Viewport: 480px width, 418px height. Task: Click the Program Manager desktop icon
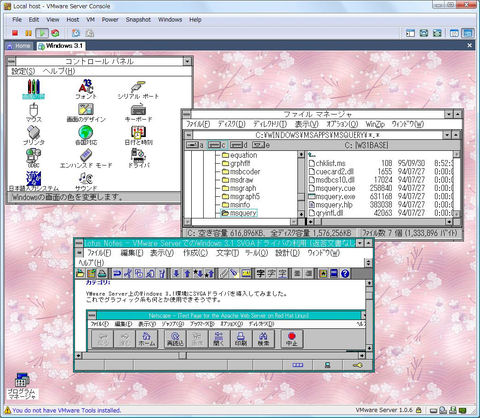tap(22, 386)
